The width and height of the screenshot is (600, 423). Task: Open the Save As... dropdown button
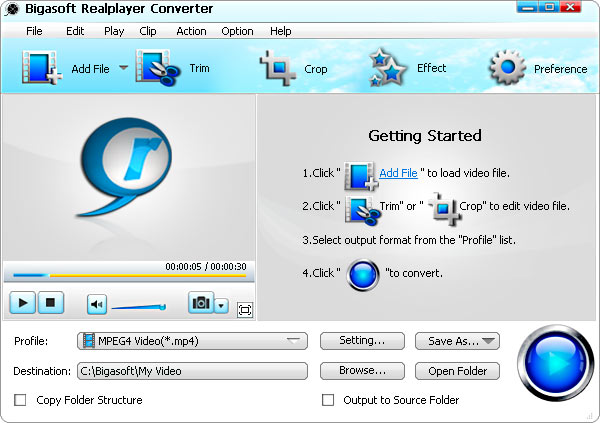pos(457,341)
